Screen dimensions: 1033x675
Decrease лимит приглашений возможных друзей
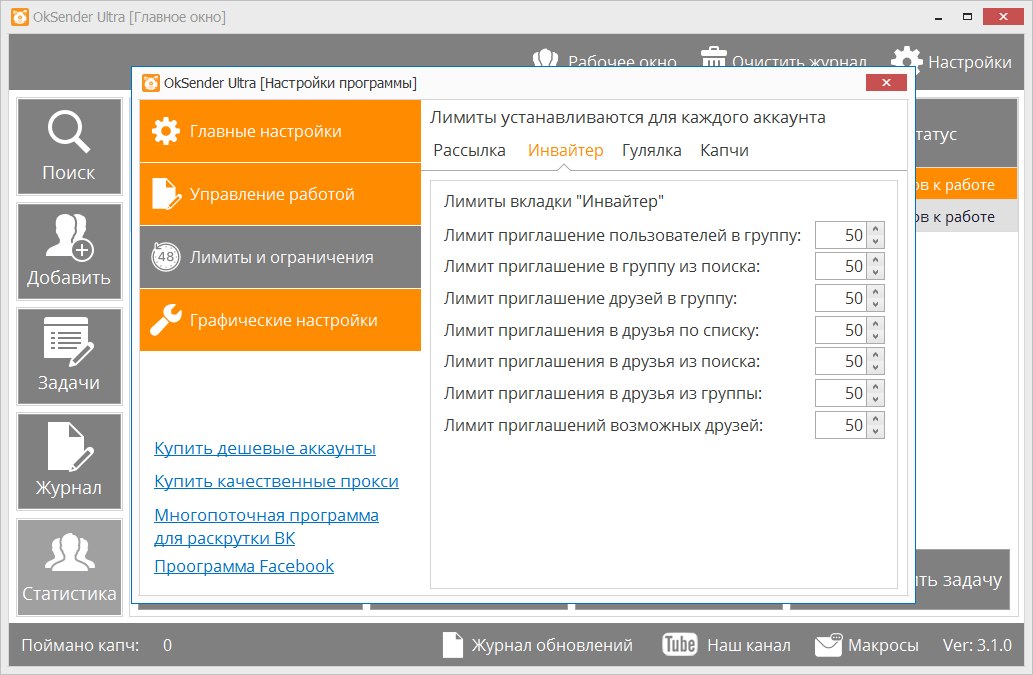874,429
